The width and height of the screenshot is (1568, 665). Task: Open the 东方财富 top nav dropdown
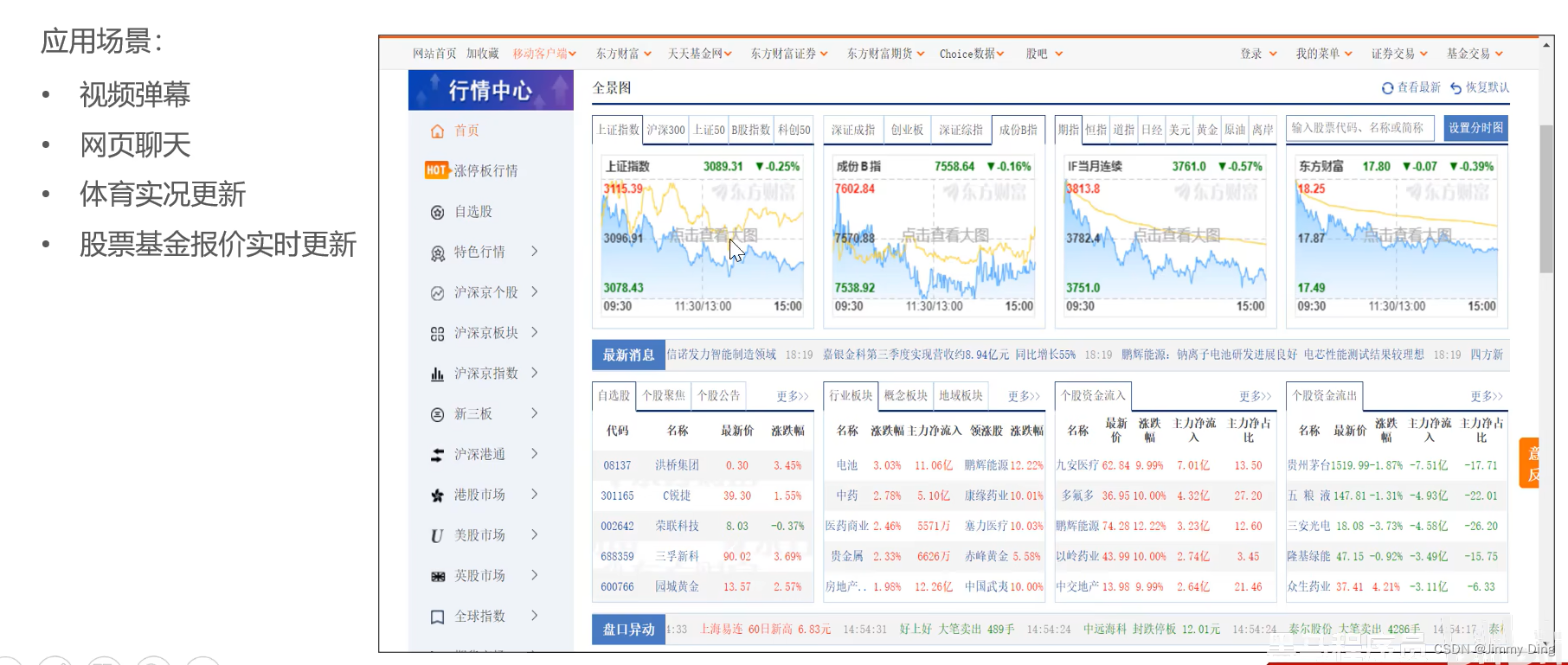click(623, 54)
